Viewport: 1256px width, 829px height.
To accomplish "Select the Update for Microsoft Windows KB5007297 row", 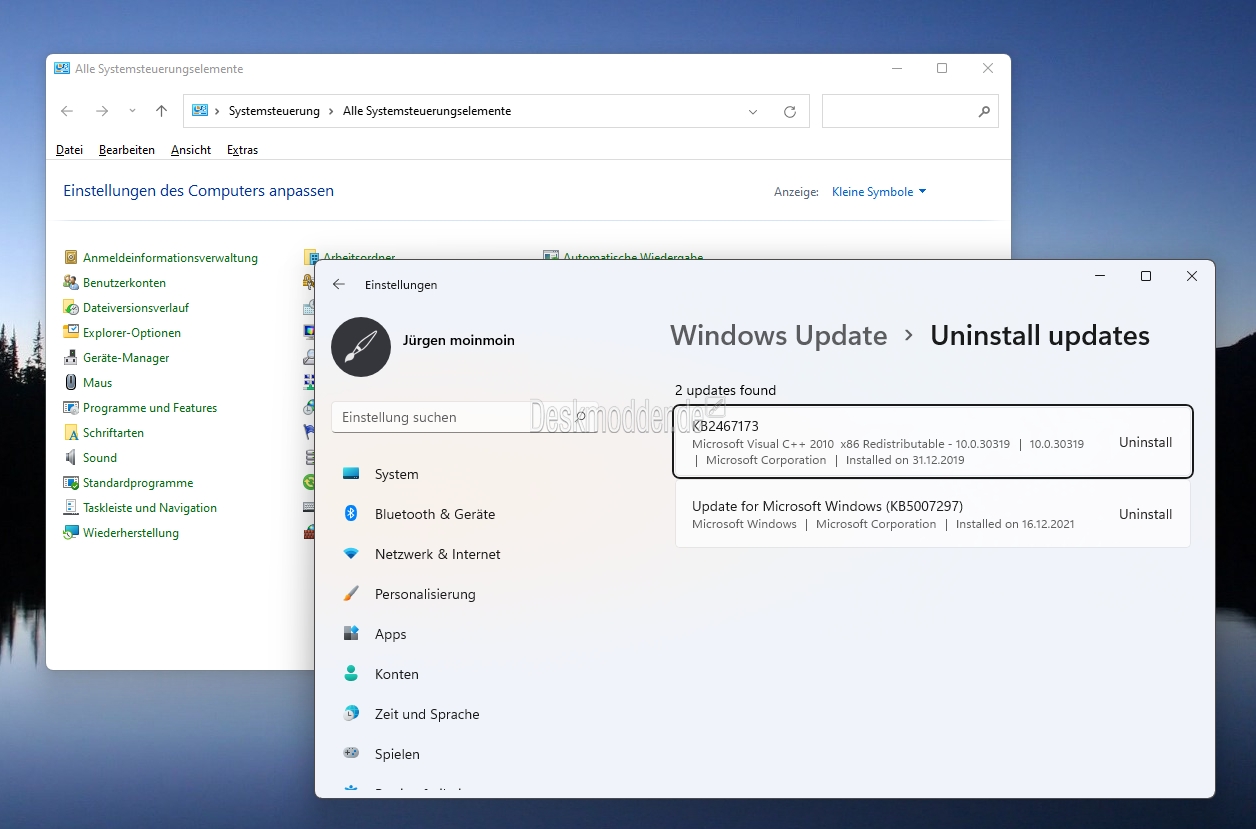I will tap(933, 514).
